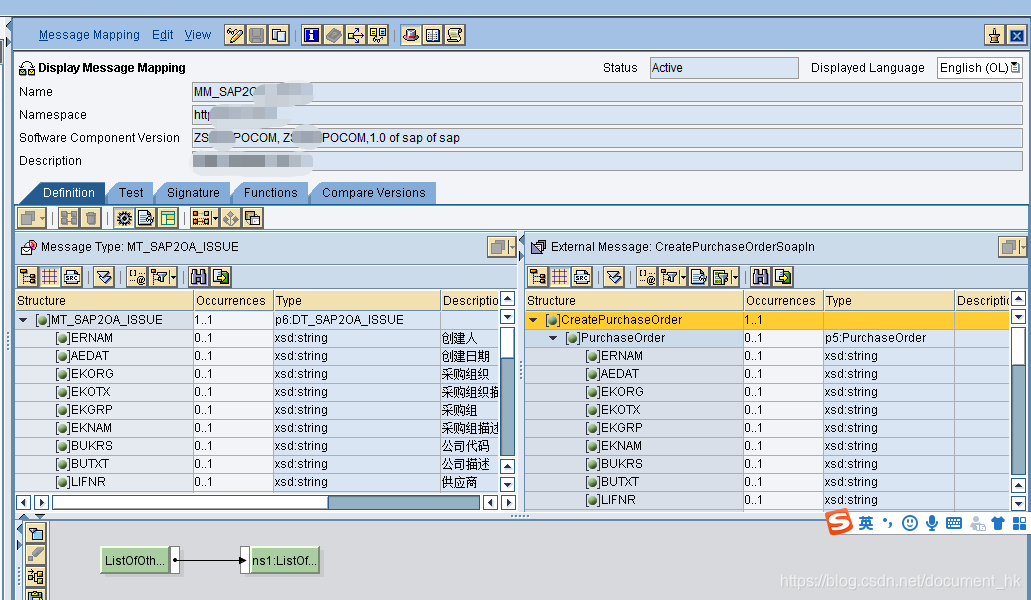Click the Where-Used arrows icon in main toolbar
Image resolution: width=1031 pixels, height=600 pixels.
(356, 35)
